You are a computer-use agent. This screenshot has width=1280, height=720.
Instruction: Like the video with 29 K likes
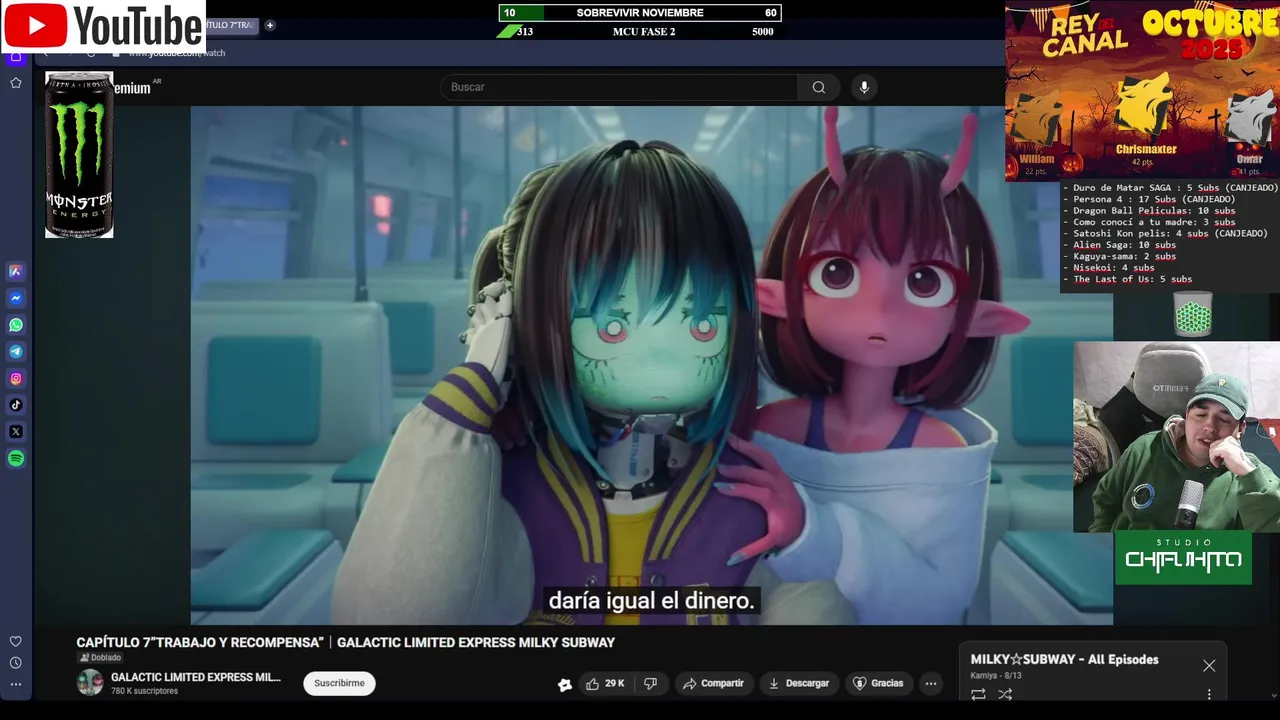[x=605, y=683]
